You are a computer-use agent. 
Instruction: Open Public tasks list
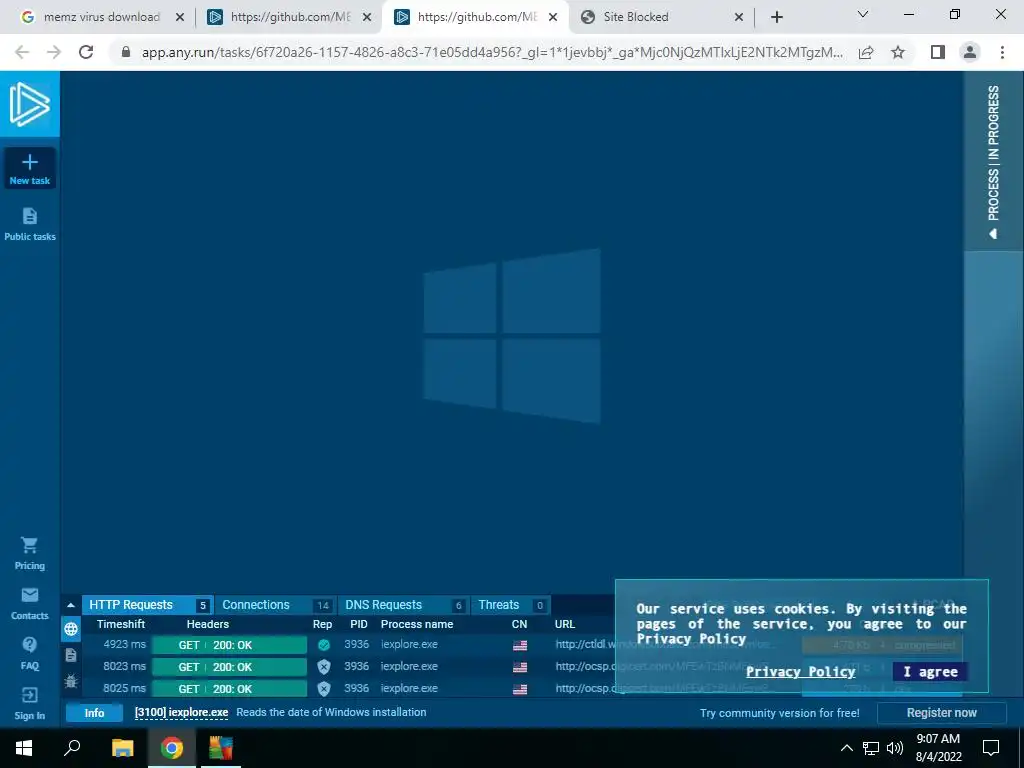point(29,224)
